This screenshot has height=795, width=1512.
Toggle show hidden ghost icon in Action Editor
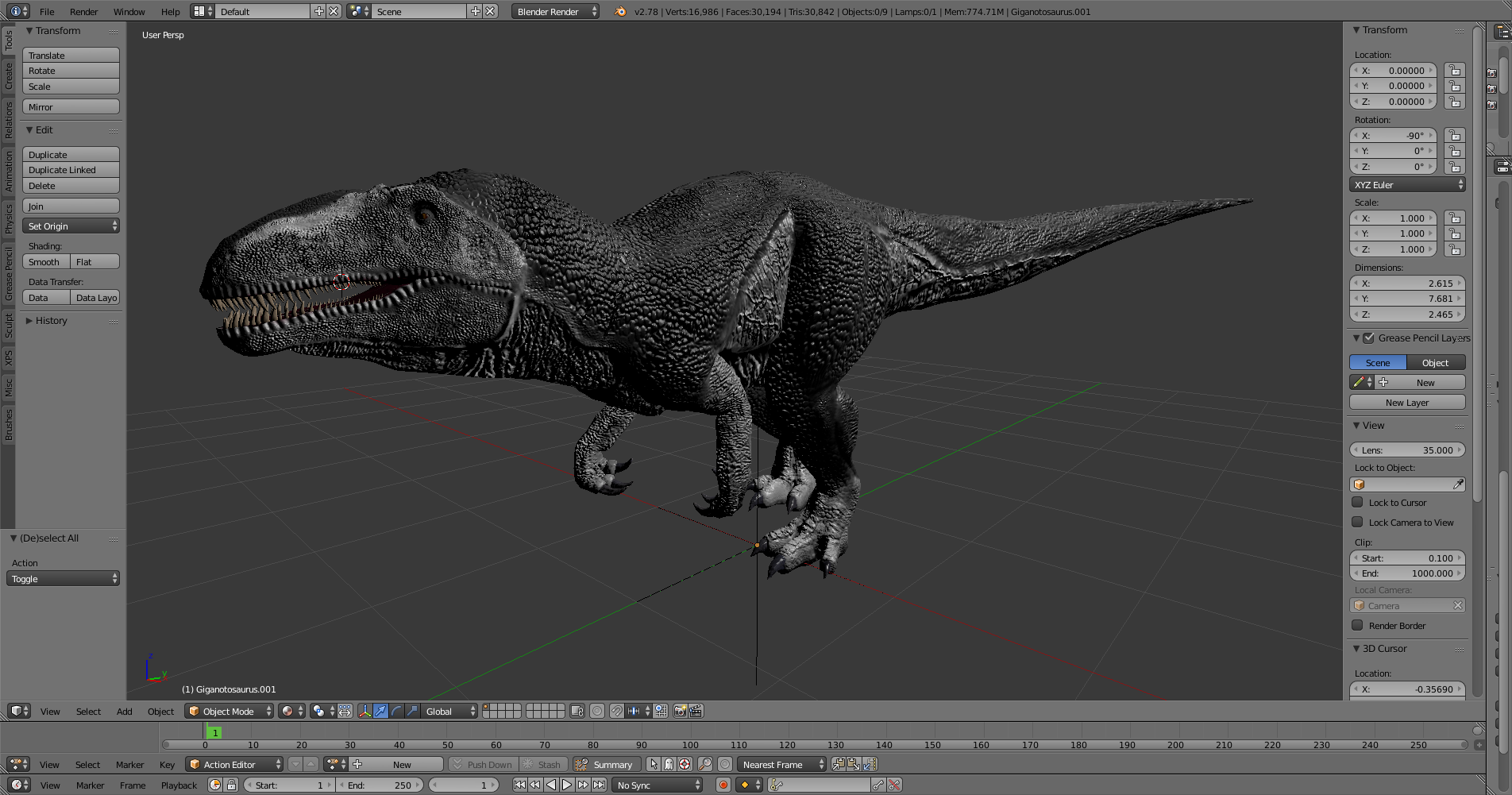[x=669, y=764]
